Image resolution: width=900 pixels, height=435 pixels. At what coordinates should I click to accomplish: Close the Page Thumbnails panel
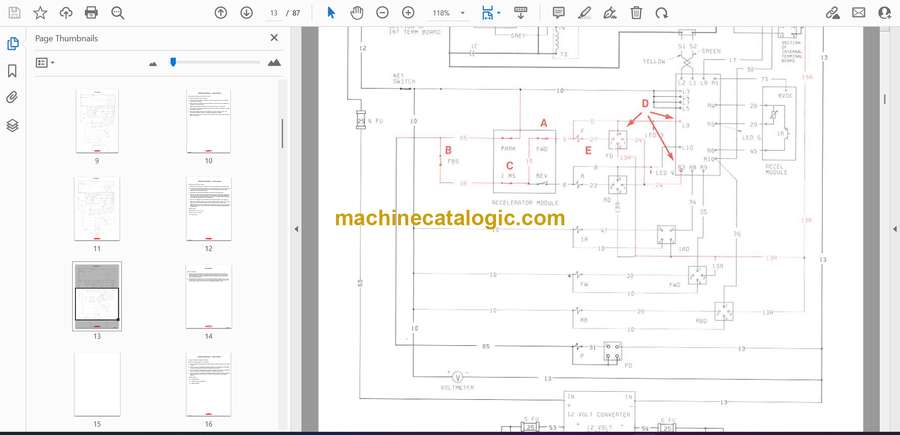(x=274, y=38)
